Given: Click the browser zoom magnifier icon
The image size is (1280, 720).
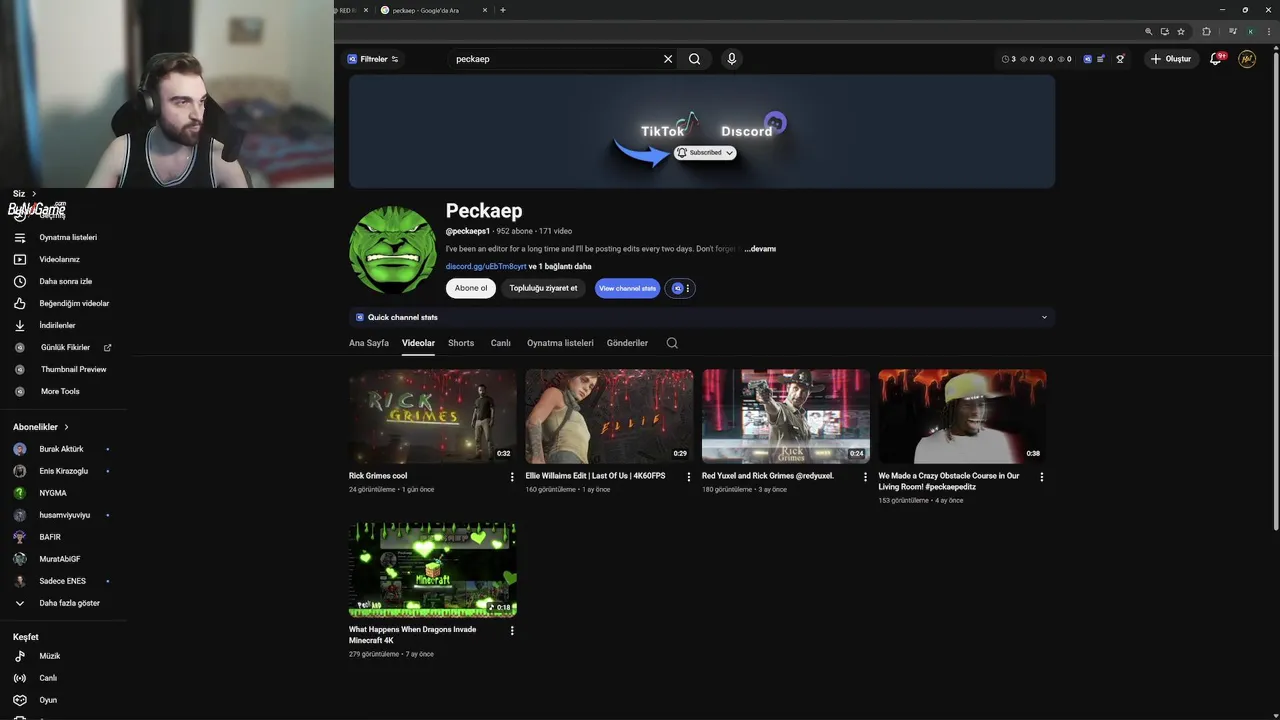Looking at the screenshot, I should point(1149,31).
